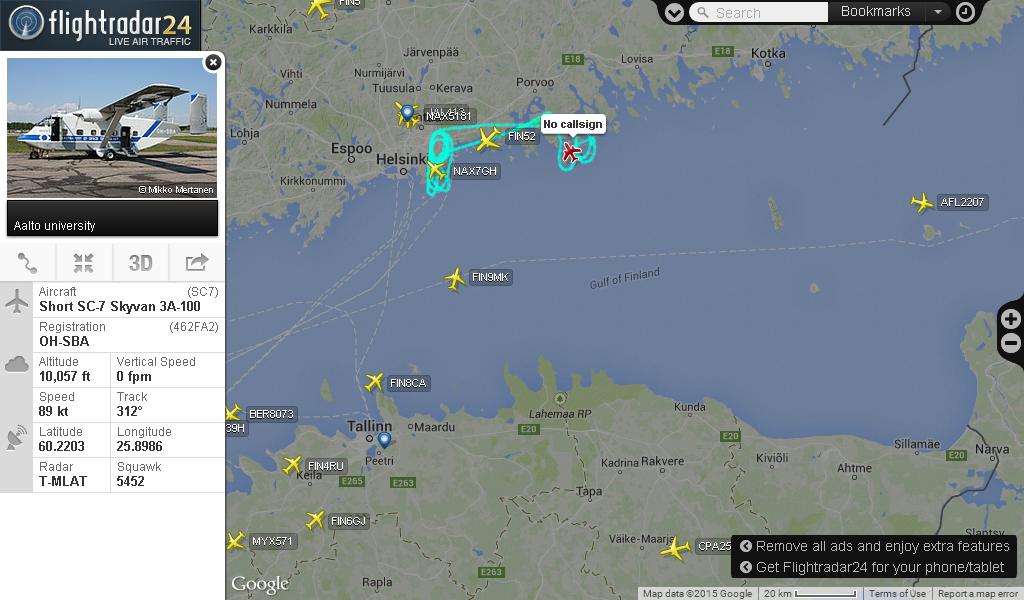The width and height of the screenshot is (1024, 600).
Task: Click Get Flightradar24 for your phone/tablet
Action: pyautogui.click(x=872, y=567)
